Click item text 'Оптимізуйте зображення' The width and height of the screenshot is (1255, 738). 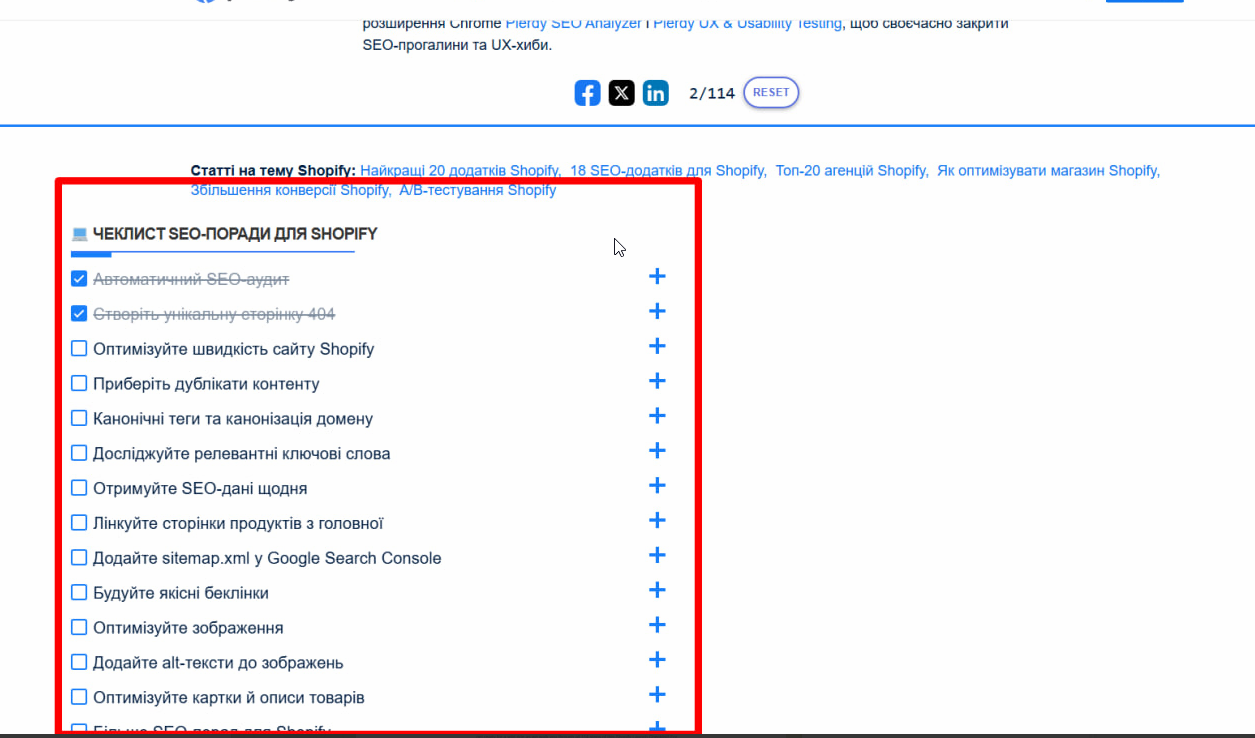[188, 628]
